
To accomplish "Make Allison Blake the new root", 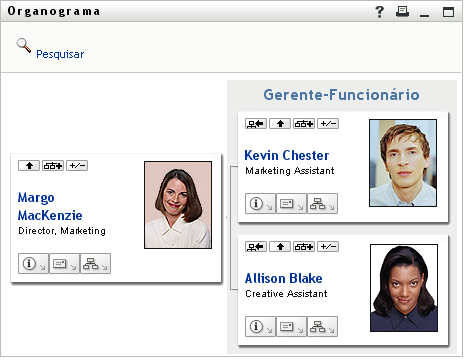I will point(256,247).
